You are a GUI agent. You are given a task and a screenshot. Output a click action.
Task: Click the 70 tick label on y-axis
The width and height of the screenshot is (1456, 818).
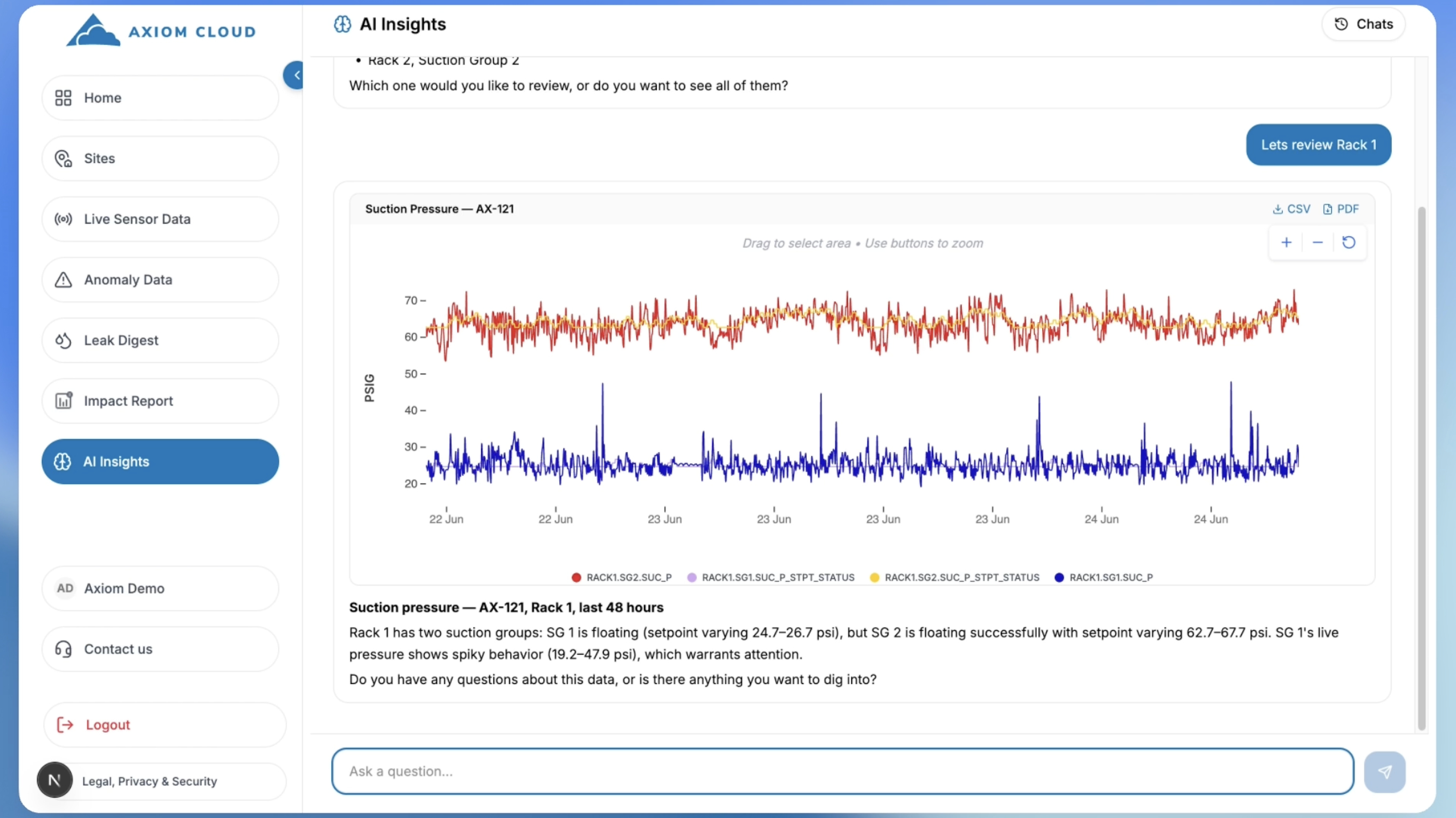tap(411, 301)
